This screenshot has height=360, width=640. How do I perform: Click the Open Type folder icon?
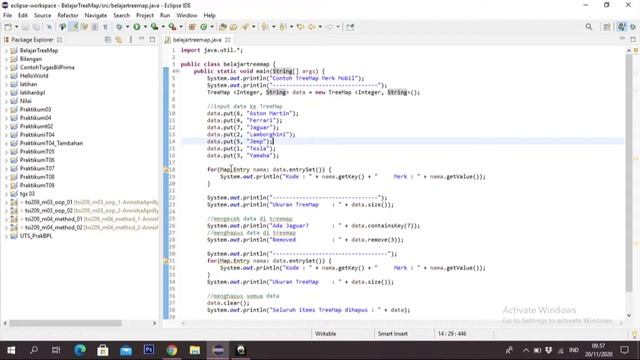click(x=222, y=27)
